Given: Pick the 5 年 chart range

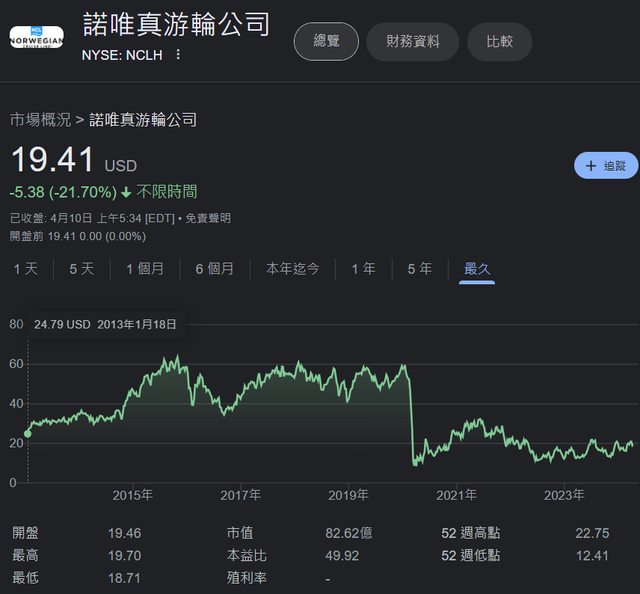Looking at the screenshot, I should pos(419,268).
